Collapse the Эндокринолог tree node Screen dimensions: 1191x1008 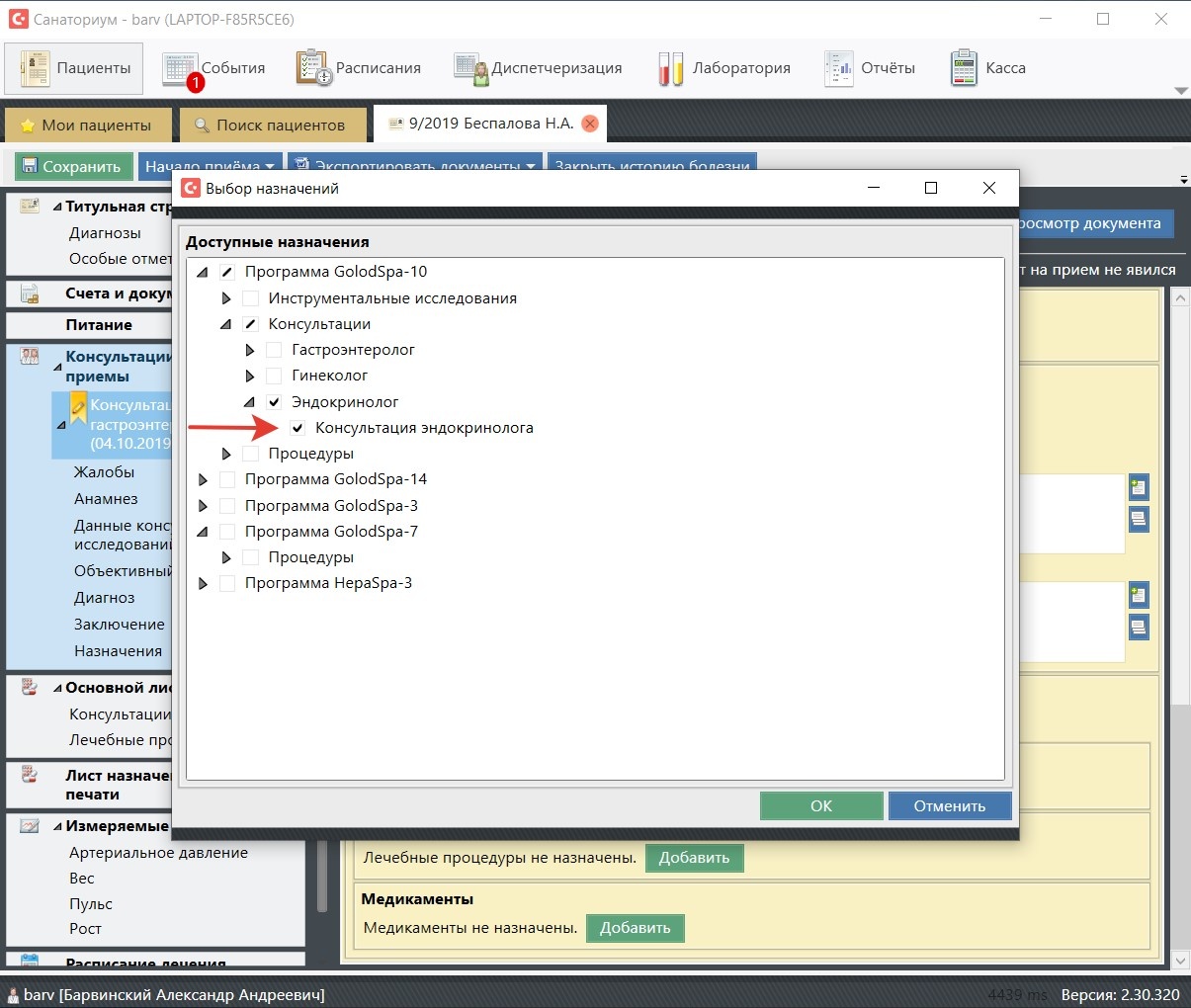click(x=249, y=402)
